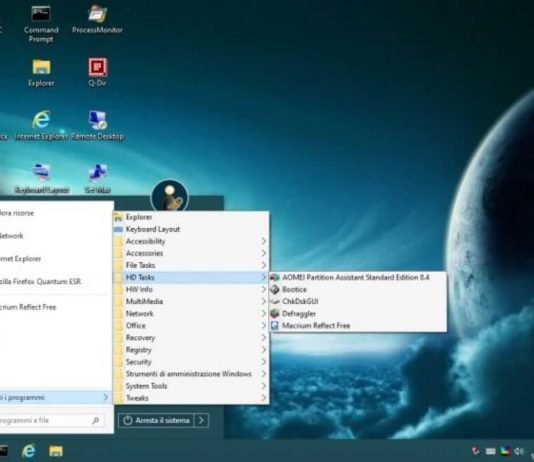This screenshot has width=534, height=462.
Task: Expand the File Tasks folder
Action: tap(191, 265)
